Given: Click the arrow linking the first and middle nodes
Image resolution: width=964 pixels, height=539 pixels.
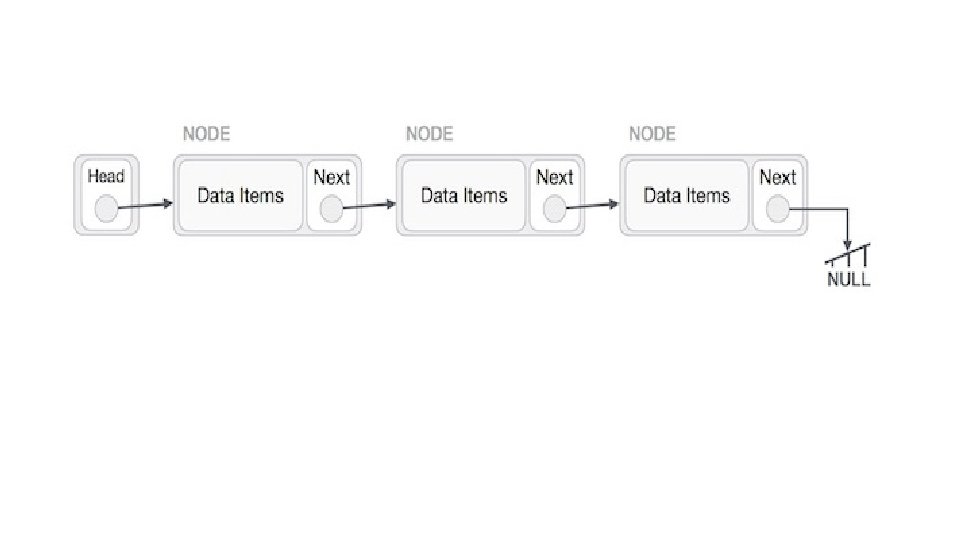Looking at the screenshot, I should pyautogui.click(x=370, y=207).
